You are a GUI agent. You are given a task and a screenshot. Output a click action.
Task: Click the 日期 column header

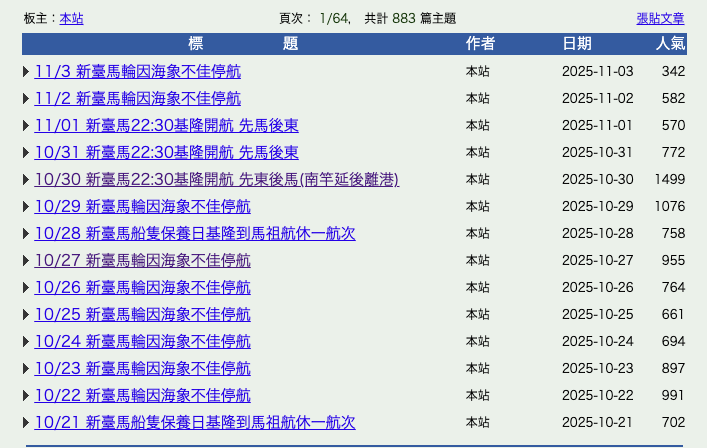coord(576,44)
